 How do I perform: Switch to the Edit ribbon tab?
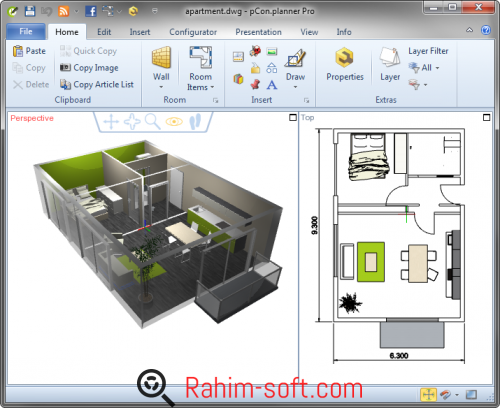(x=104, y=32)
